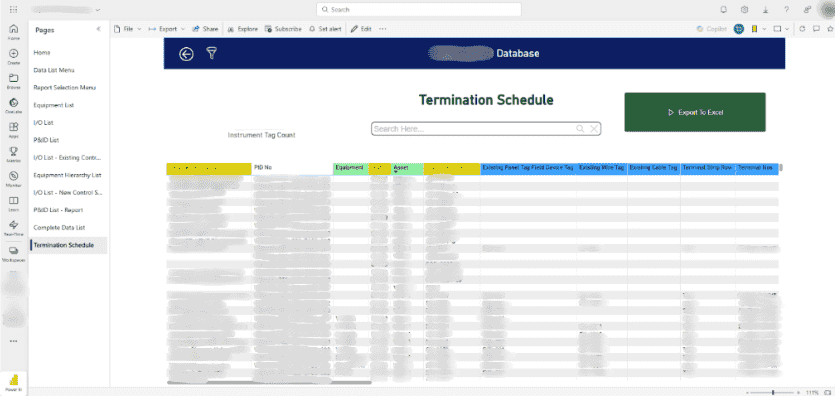
Task: Go to Home in the left rail
Action: [x=13, y=32]
